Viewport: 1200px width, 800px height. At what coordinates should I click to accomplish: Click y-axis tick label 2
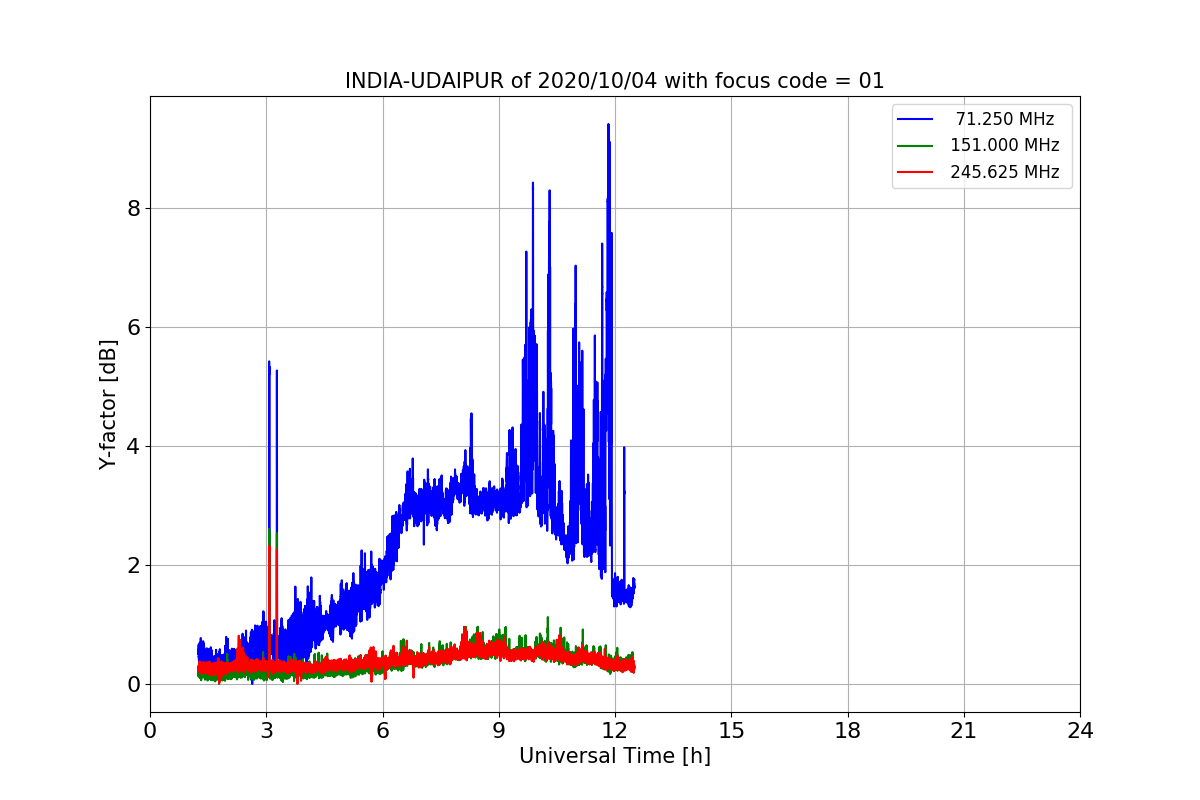pos(132,566)
